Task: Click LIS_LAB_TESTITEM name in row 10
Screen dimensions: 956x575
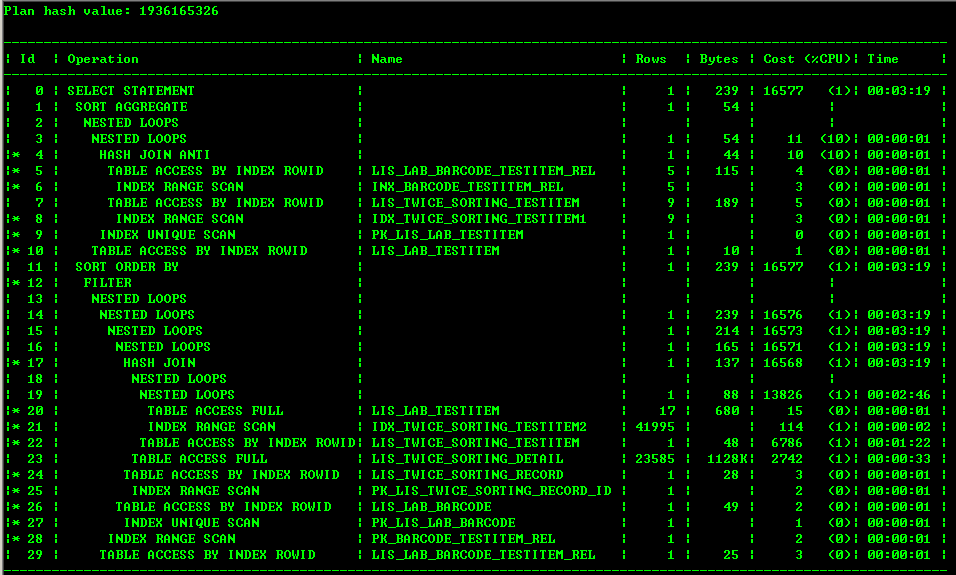Action: pos(435,251)
